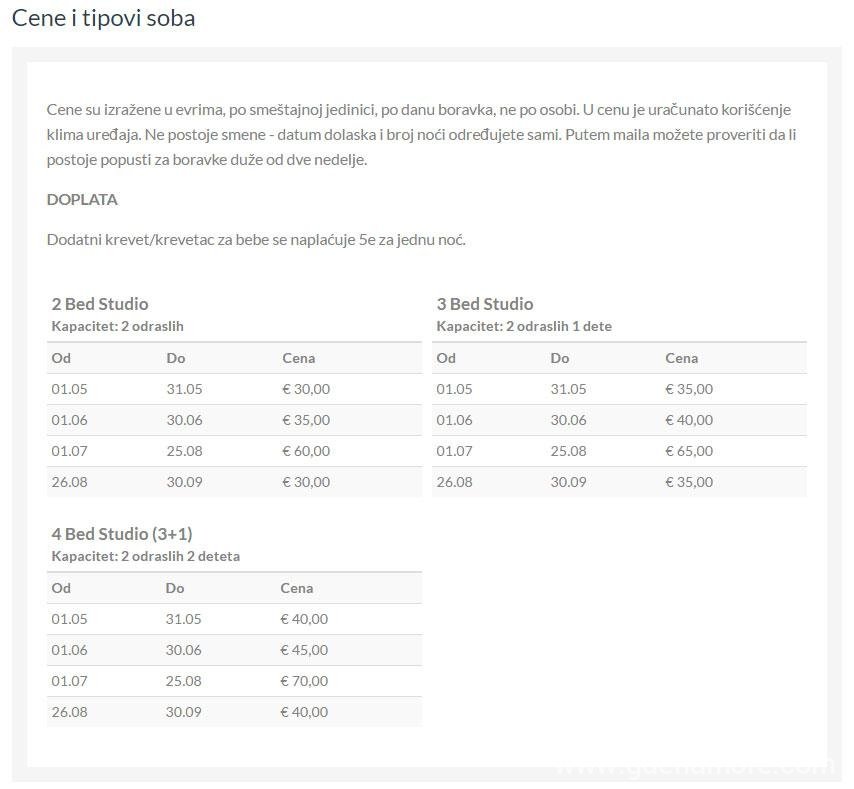Screen dimensions: 854x789
Task: Click 26.08 date in 4 Bed Studio table
Action: click(x=70, y=712)
